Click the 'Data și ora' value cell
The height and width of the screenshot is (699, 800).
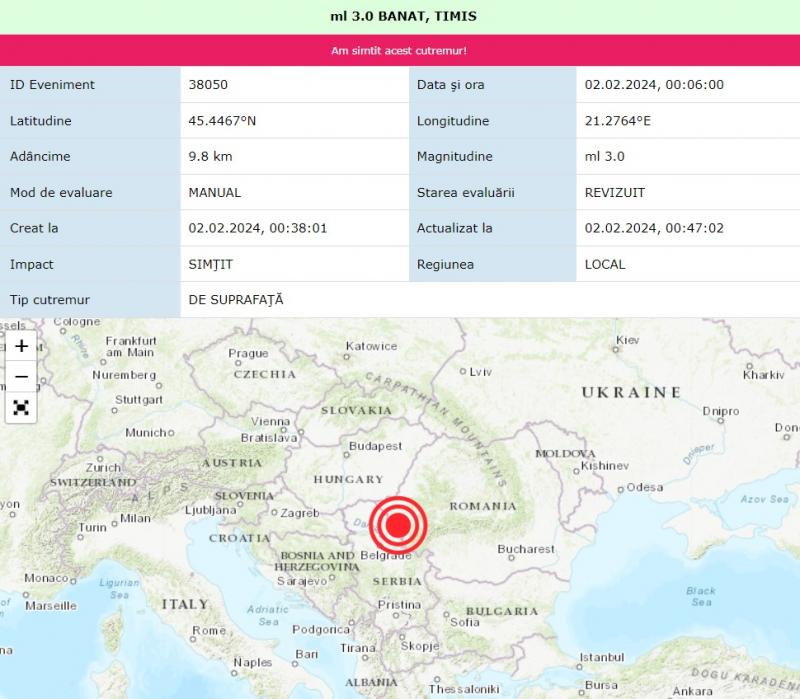pos(654,85)
